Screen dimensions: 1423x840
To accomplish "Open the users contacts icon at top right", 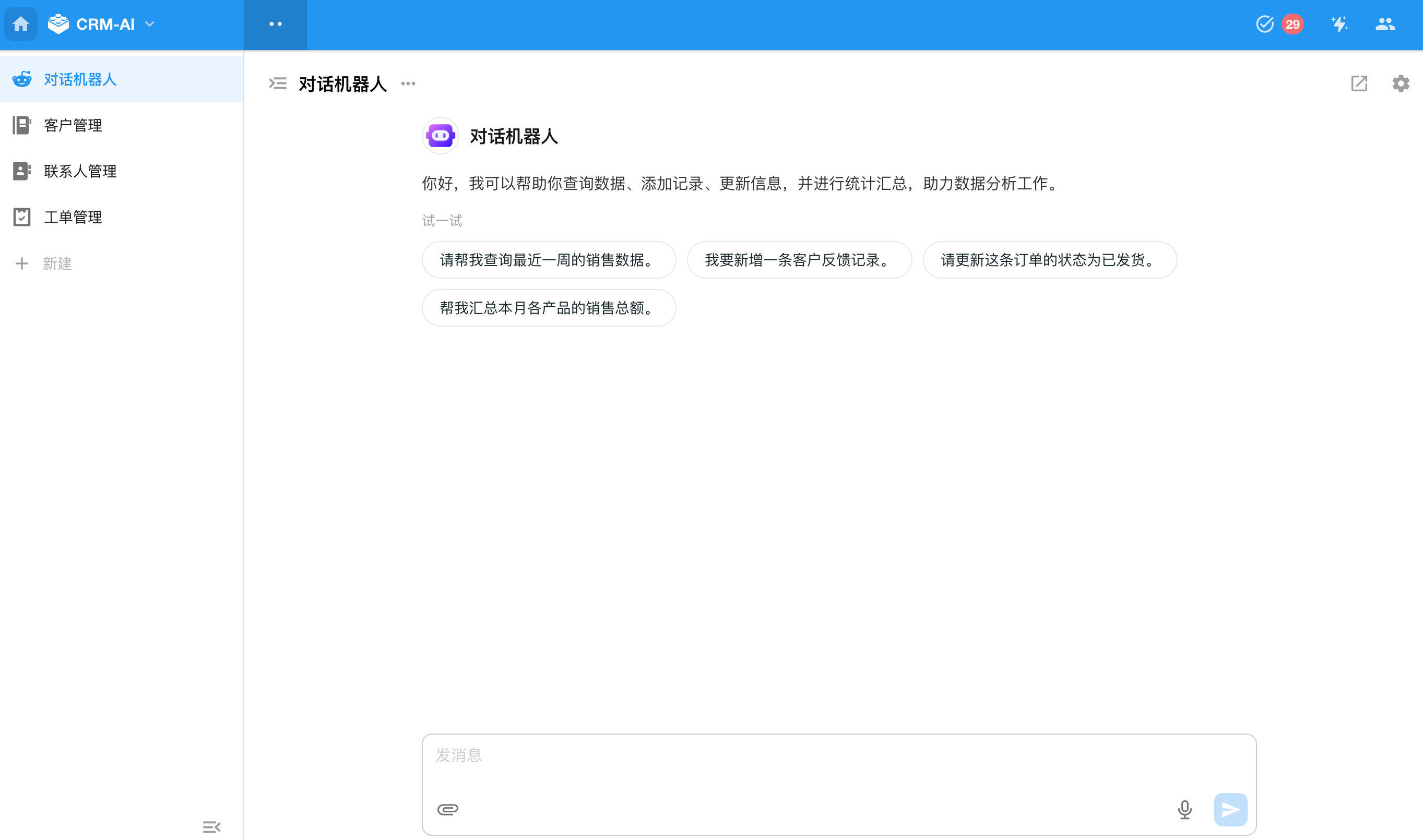I will click(x=1385, y=25).
